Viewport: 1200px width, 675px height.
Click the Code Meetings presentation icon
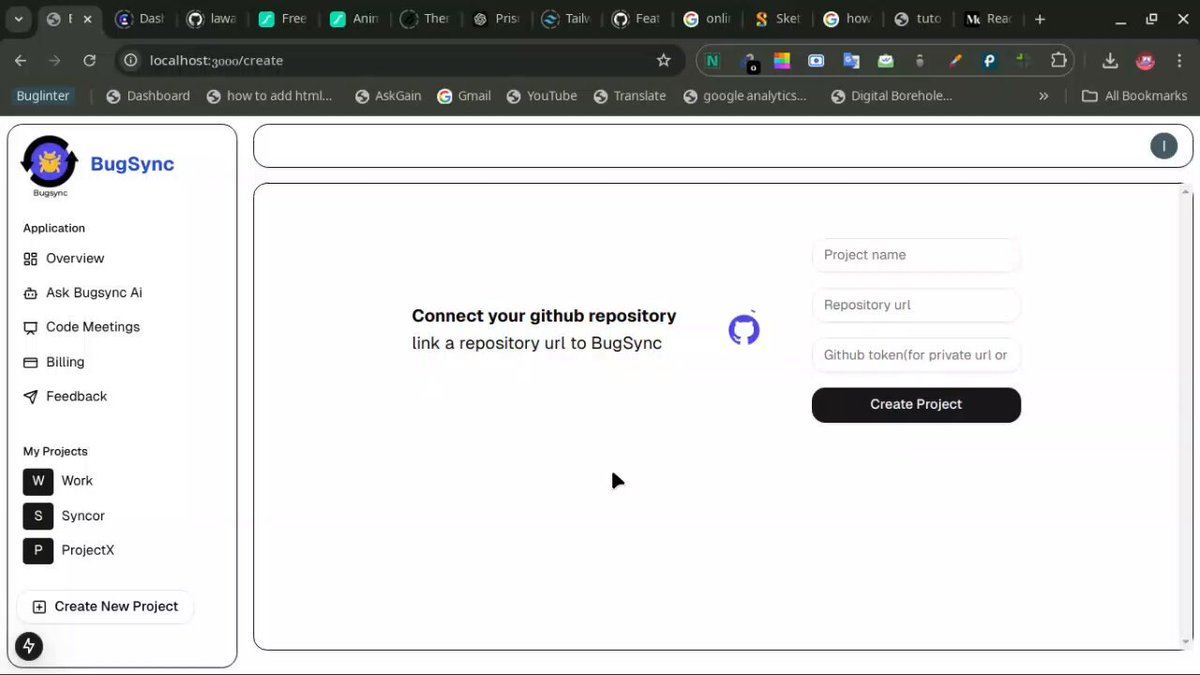tap(30, 327)
